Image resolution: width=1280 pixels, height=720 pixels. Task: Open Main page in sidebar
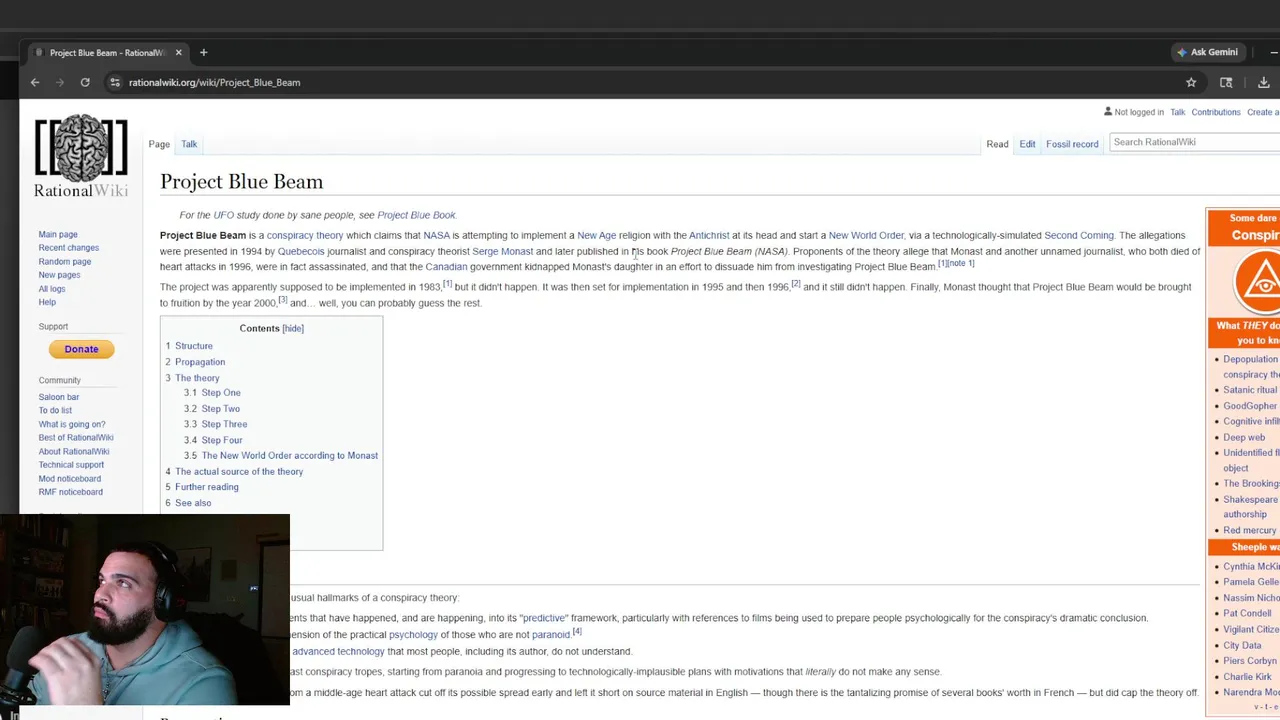point(58,234)
